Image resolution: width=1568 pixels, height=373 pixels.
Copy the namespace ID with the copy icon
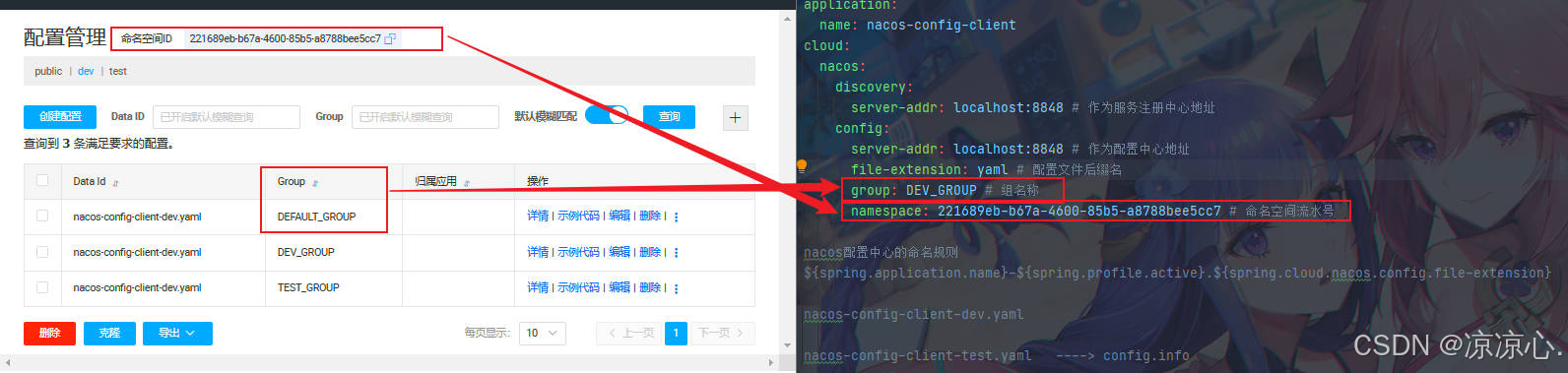[x=390, y=38]
